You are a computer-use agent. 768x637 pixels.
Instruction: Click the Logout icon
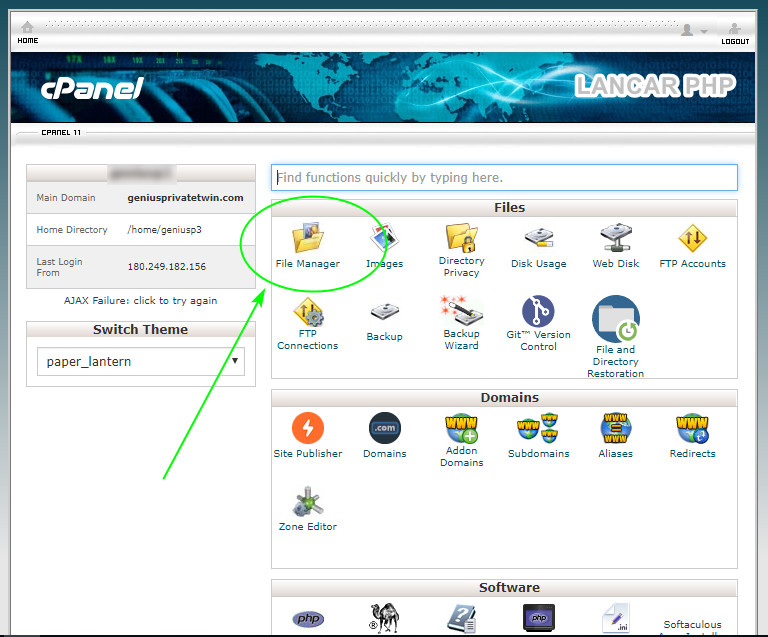pyautogui.click(x=735, y=34)
